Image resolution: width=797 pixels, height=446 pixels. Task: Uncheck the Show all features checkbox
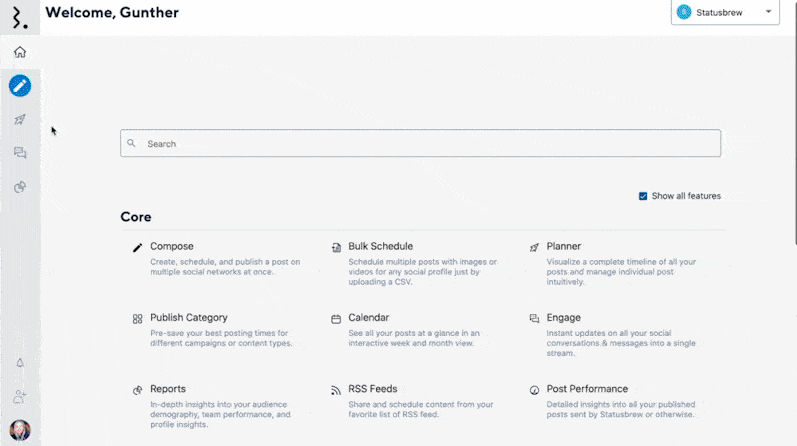pos(643,196)
